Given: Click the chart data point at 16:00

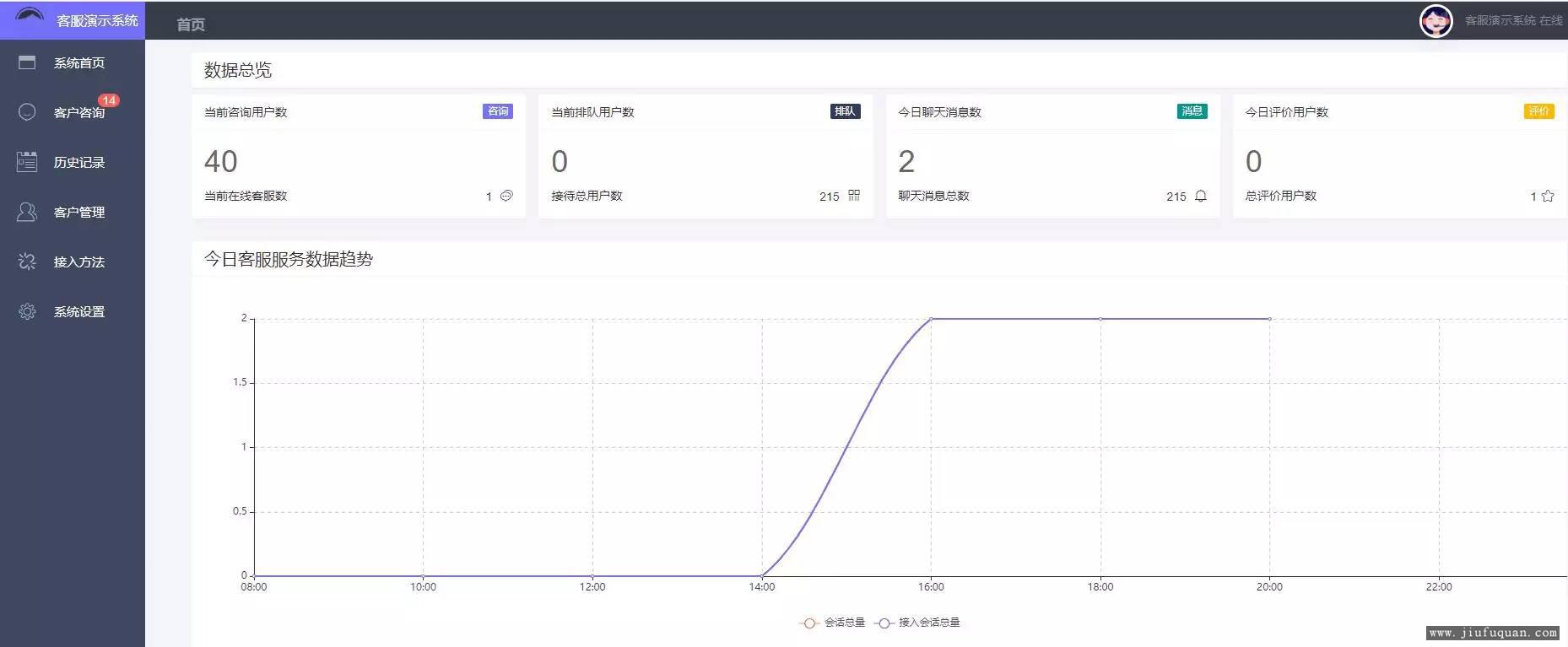Looking at the screenshot, I should (x=931, y=319).
